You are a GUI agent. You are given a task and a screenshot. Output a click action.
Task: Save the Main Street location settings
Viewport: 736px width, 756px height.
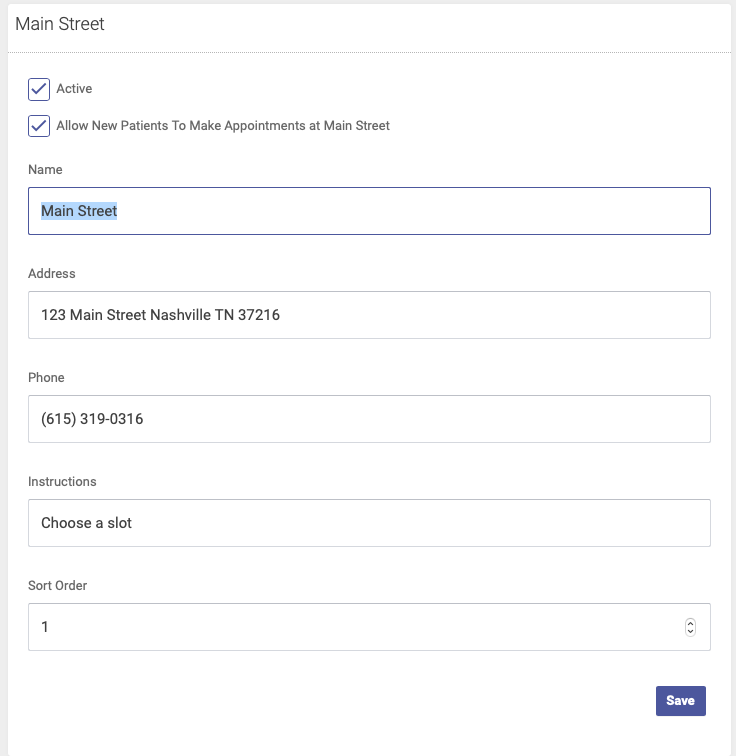click(681, 701)
